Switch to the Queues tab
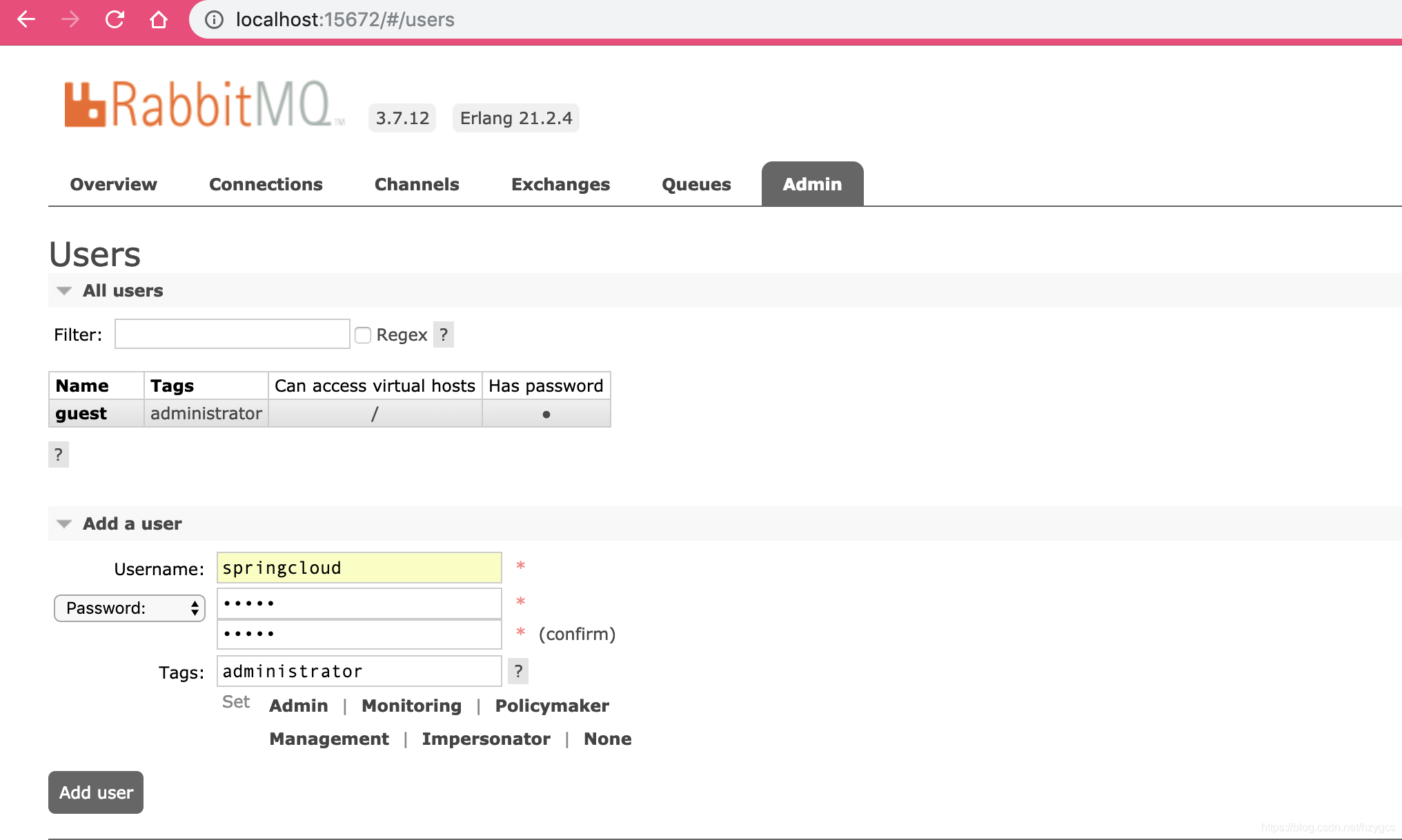The height and width of the screenshot is (840, 1402). (x=696, y=184)
